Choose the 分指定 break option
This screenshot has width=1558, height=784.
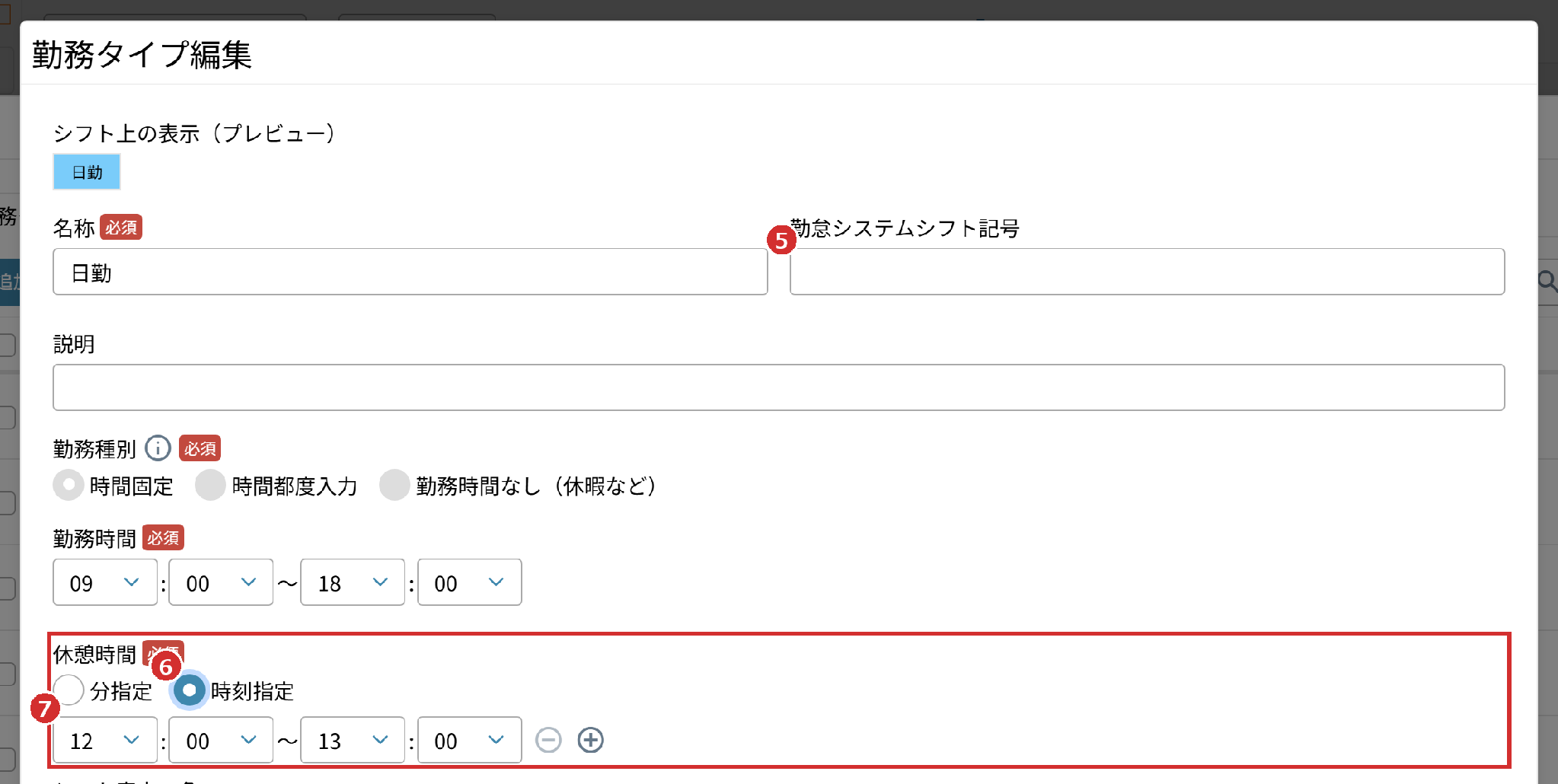pos(69,690)
